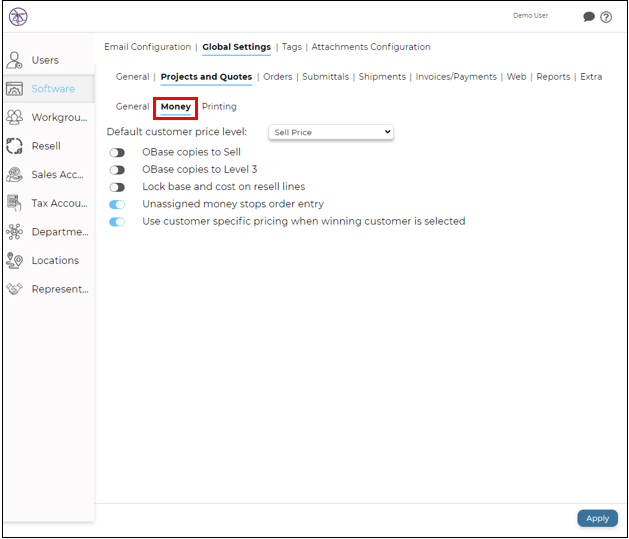Open the Reports settings tab
Screen dimensions: 629x539
tap(553, 77)
